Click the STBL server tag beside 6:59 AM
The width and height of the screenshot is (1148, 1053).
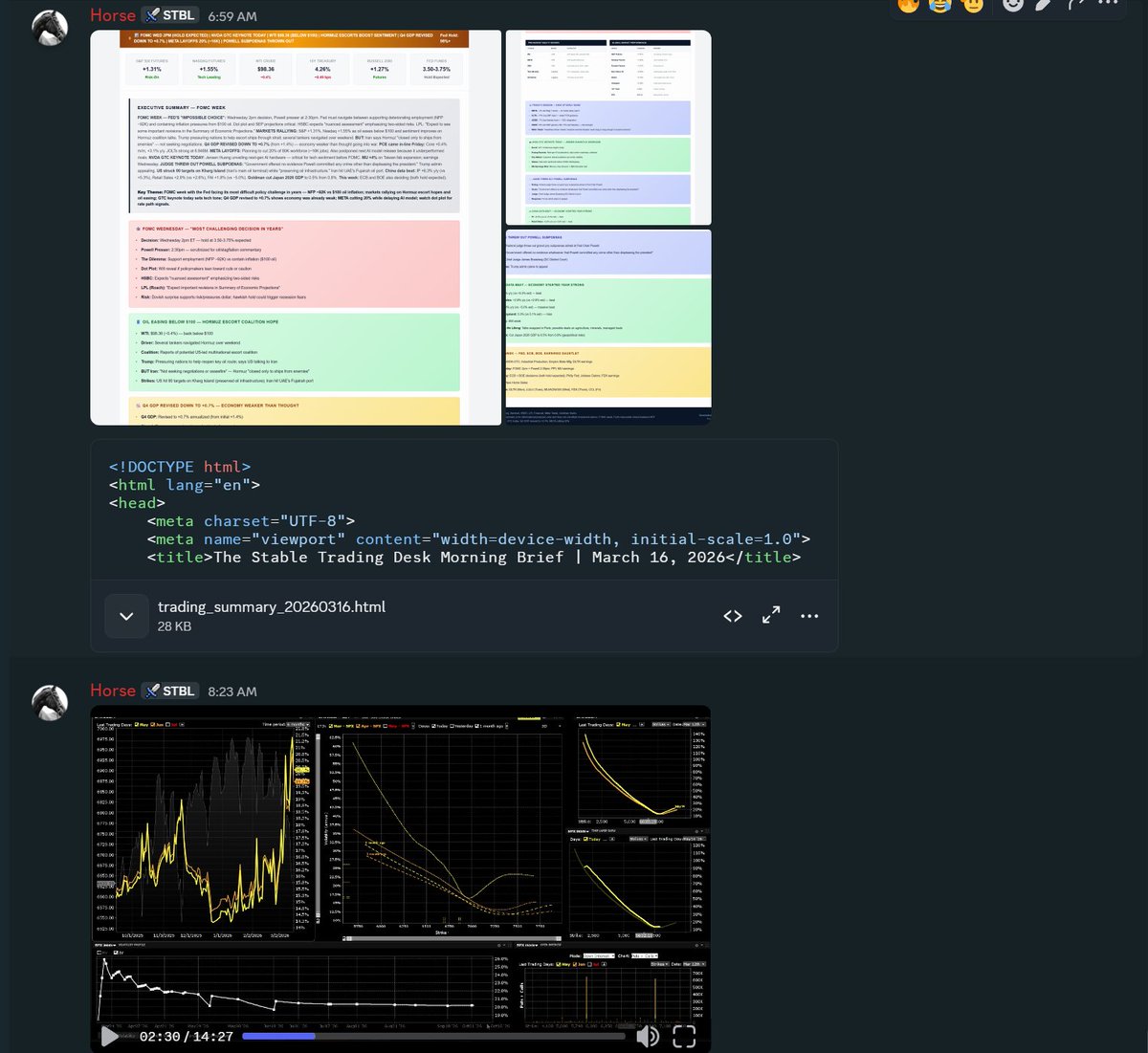point(169,15)
